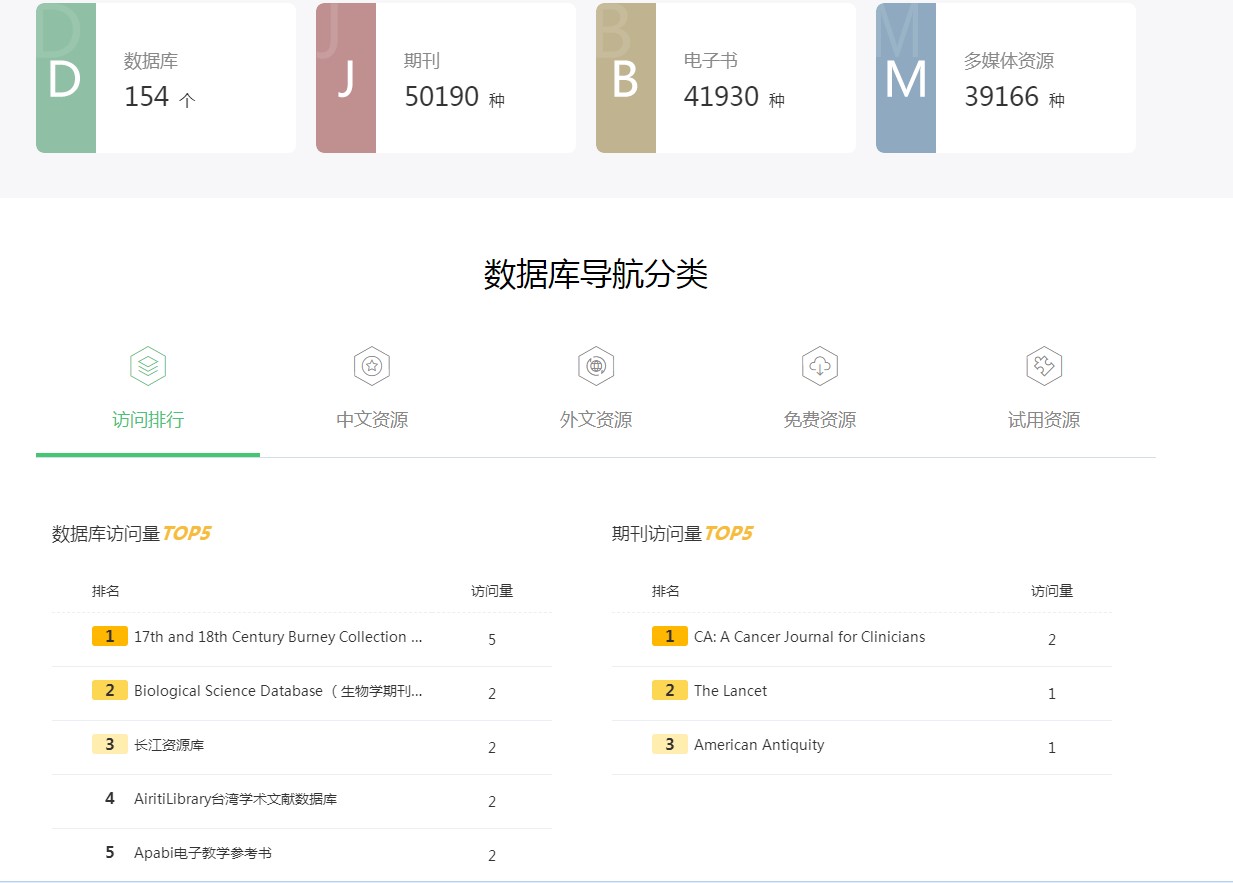
Task: Click the blue M multimedia icon
Action: 906,79
